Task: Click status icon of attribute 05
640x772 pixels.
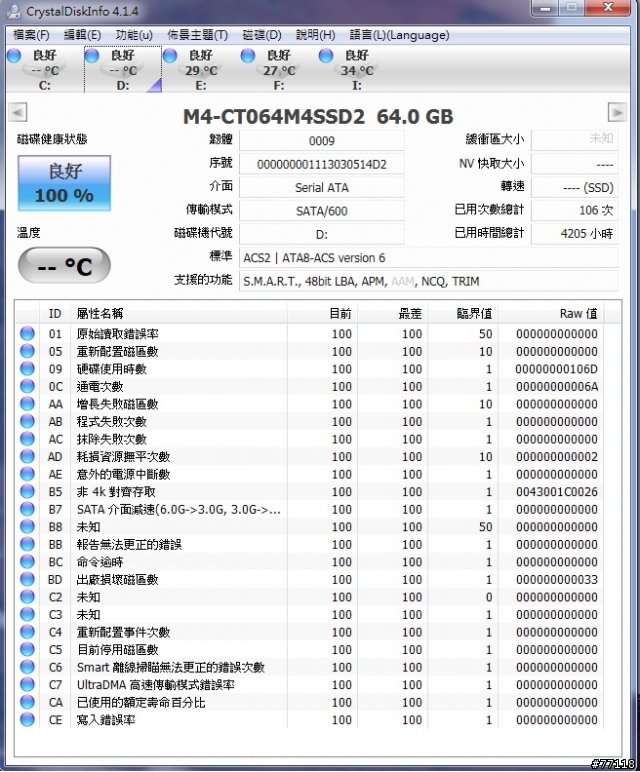Action: click(28, 351)
